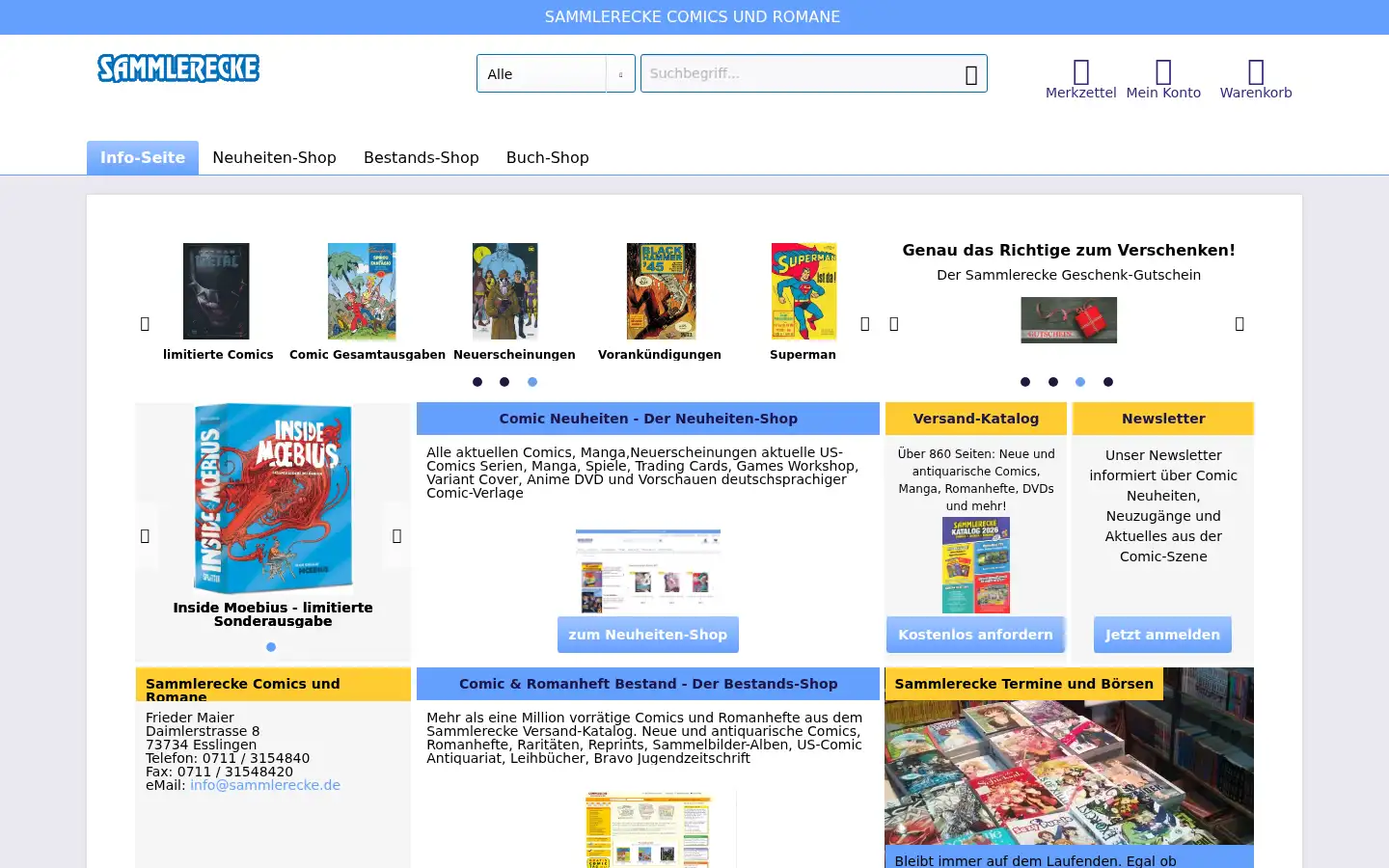Click the Katalog 2026 cover image
The width and height of the screenshot is (1389, 868).
tap(976, 565)
